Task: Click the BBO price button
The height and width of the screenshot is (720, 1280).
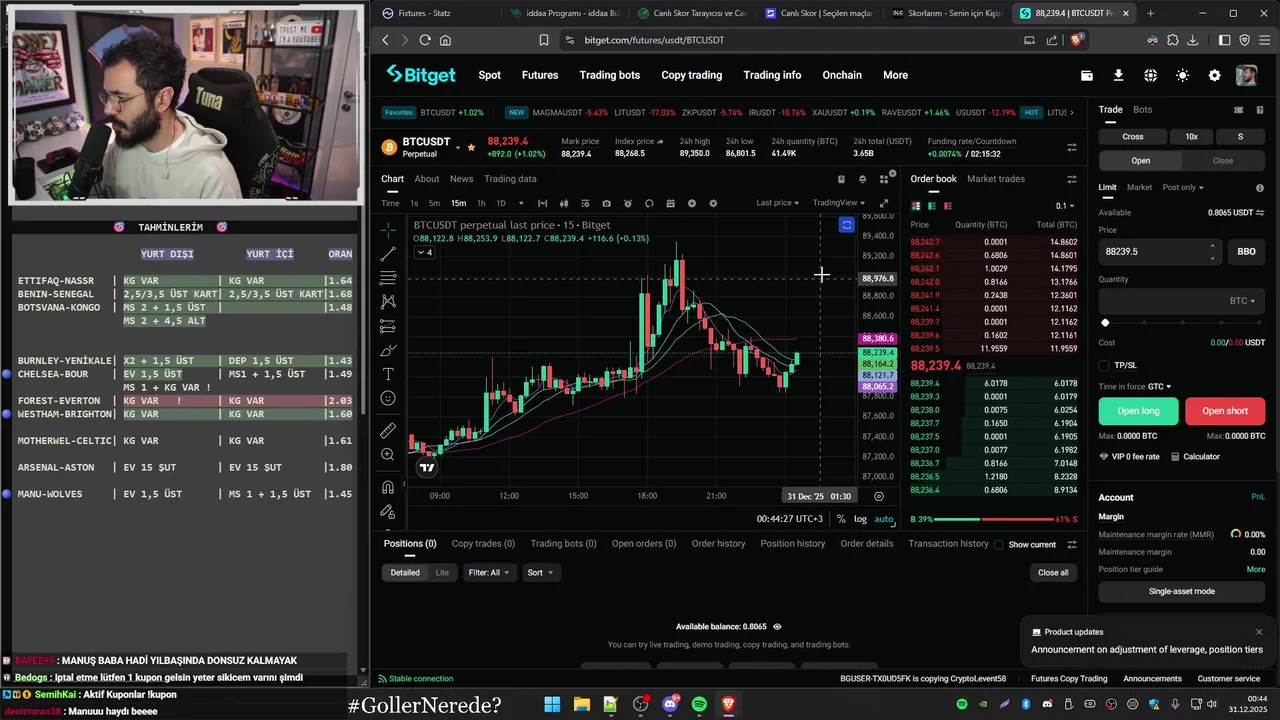Action: [x=1246, y=251]
